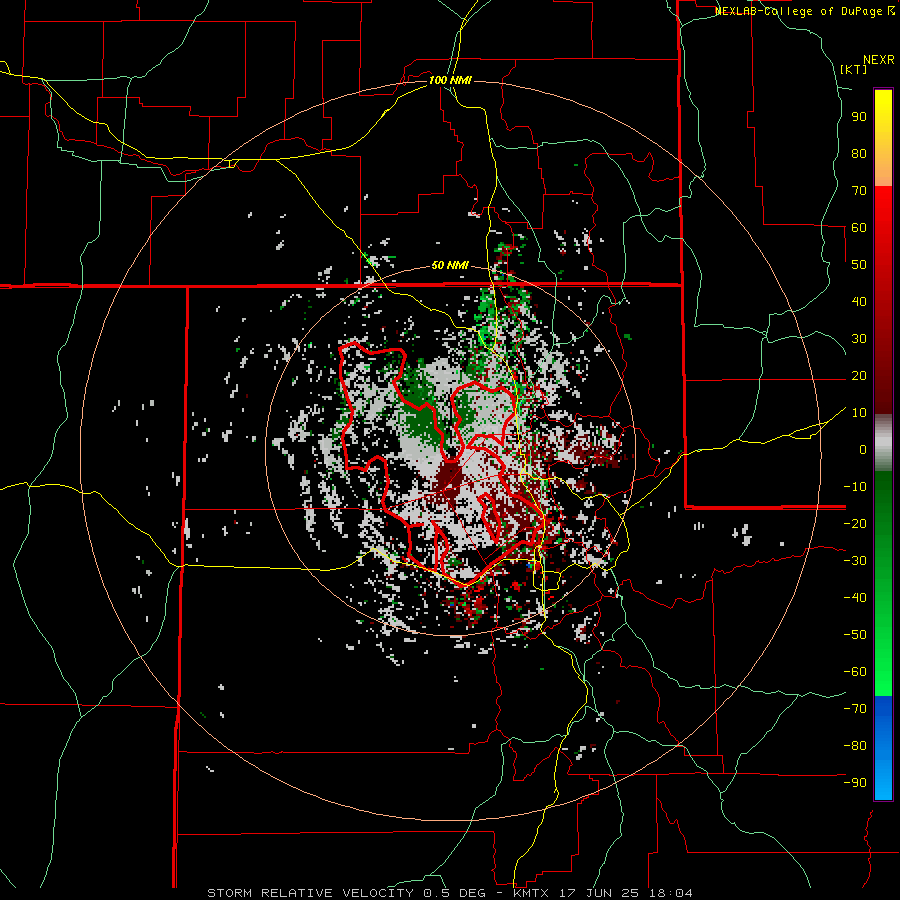Select the -40 value on the velocity scale

tap(855, 598)
